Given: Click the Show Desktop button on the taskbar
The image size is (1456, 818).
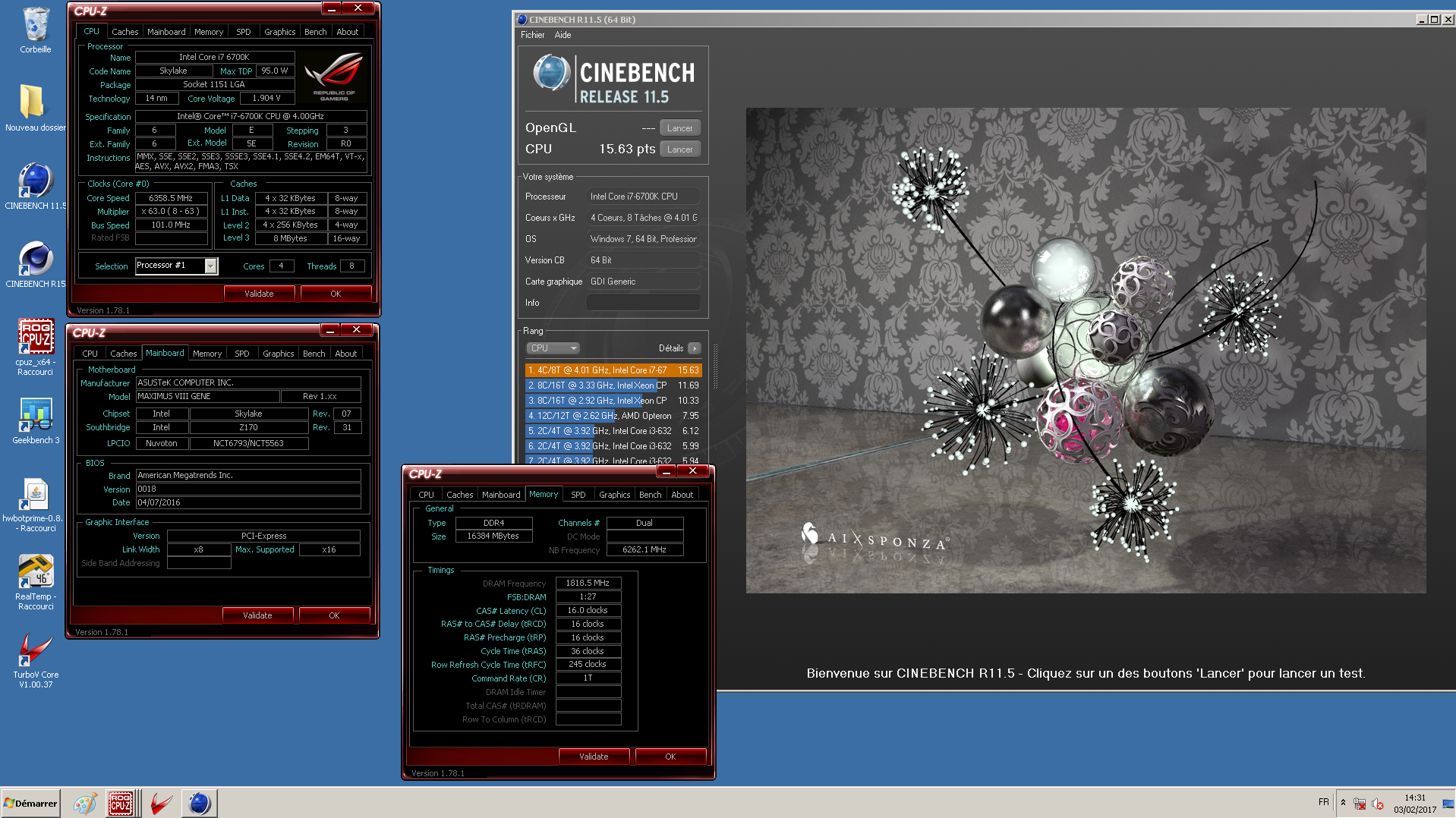Looking at the screenshot, I should (x=1448, y=803).
